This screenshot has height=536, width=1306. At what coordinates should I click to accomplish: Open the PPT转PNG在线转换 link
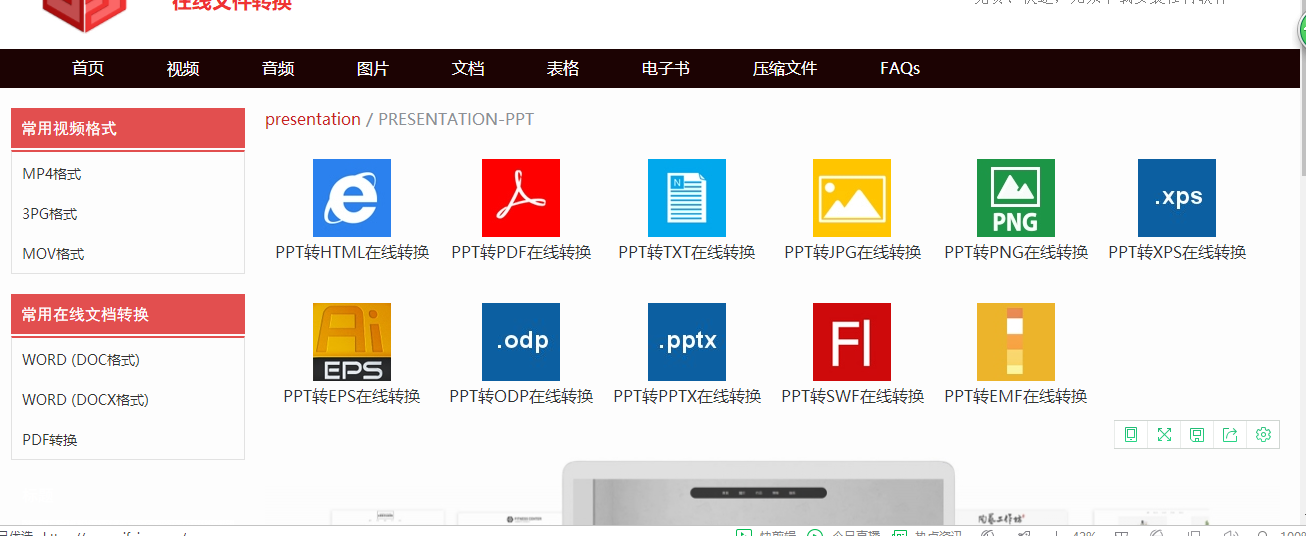click(x=1016, y=252)
